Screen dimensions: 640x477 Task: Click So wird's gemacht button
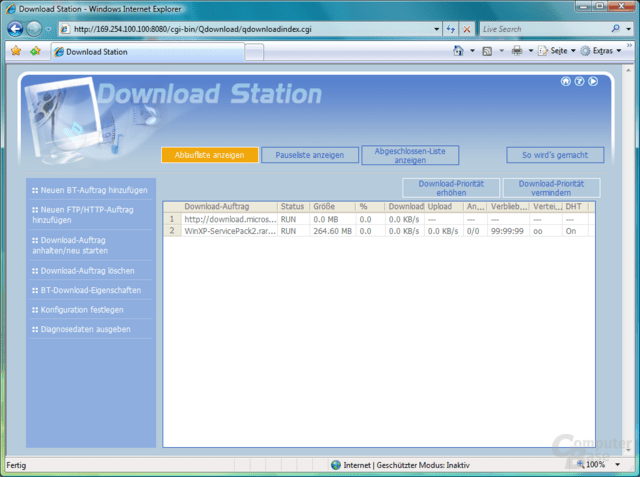pos(555,155)
